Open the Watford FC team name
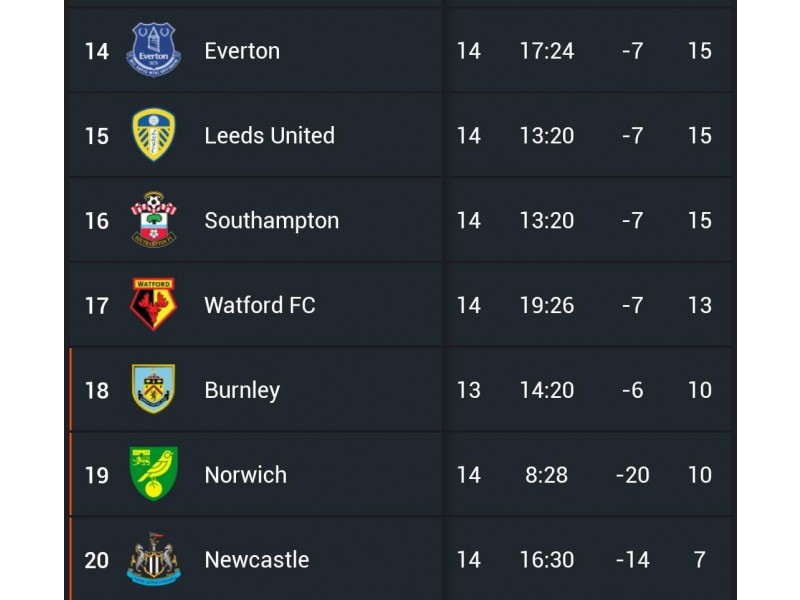Screen dimensions: 800x600 [x=260, y=305]
